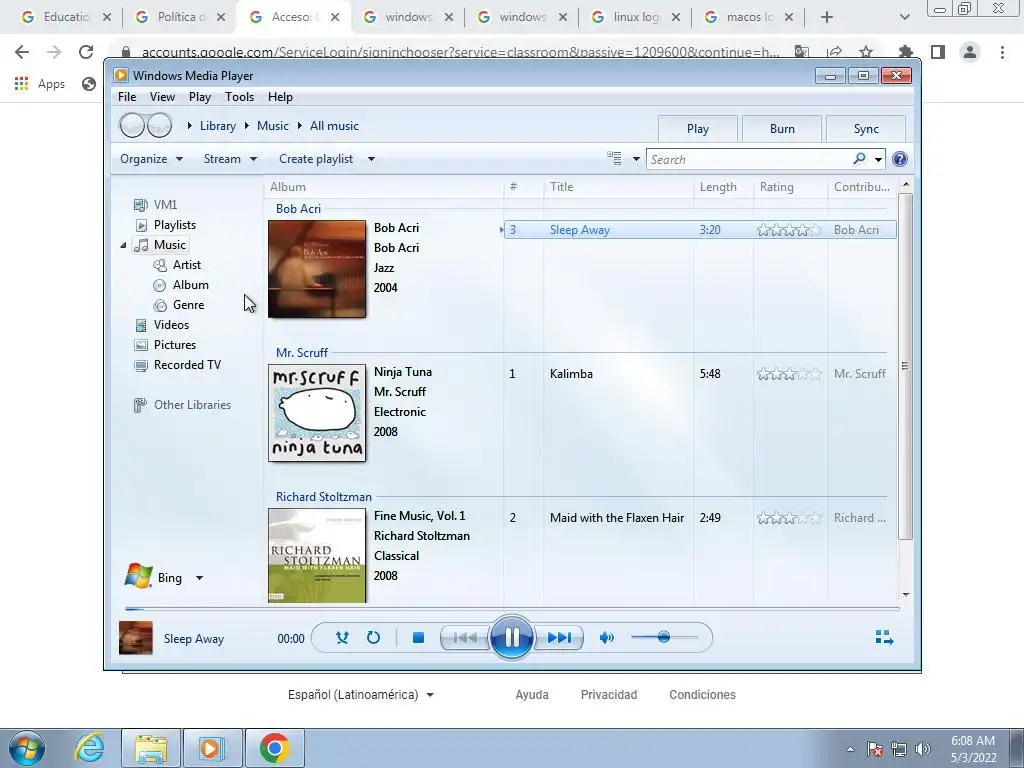Open Videos library
This screenshot has height=768, width=1024.
point(171,325)
